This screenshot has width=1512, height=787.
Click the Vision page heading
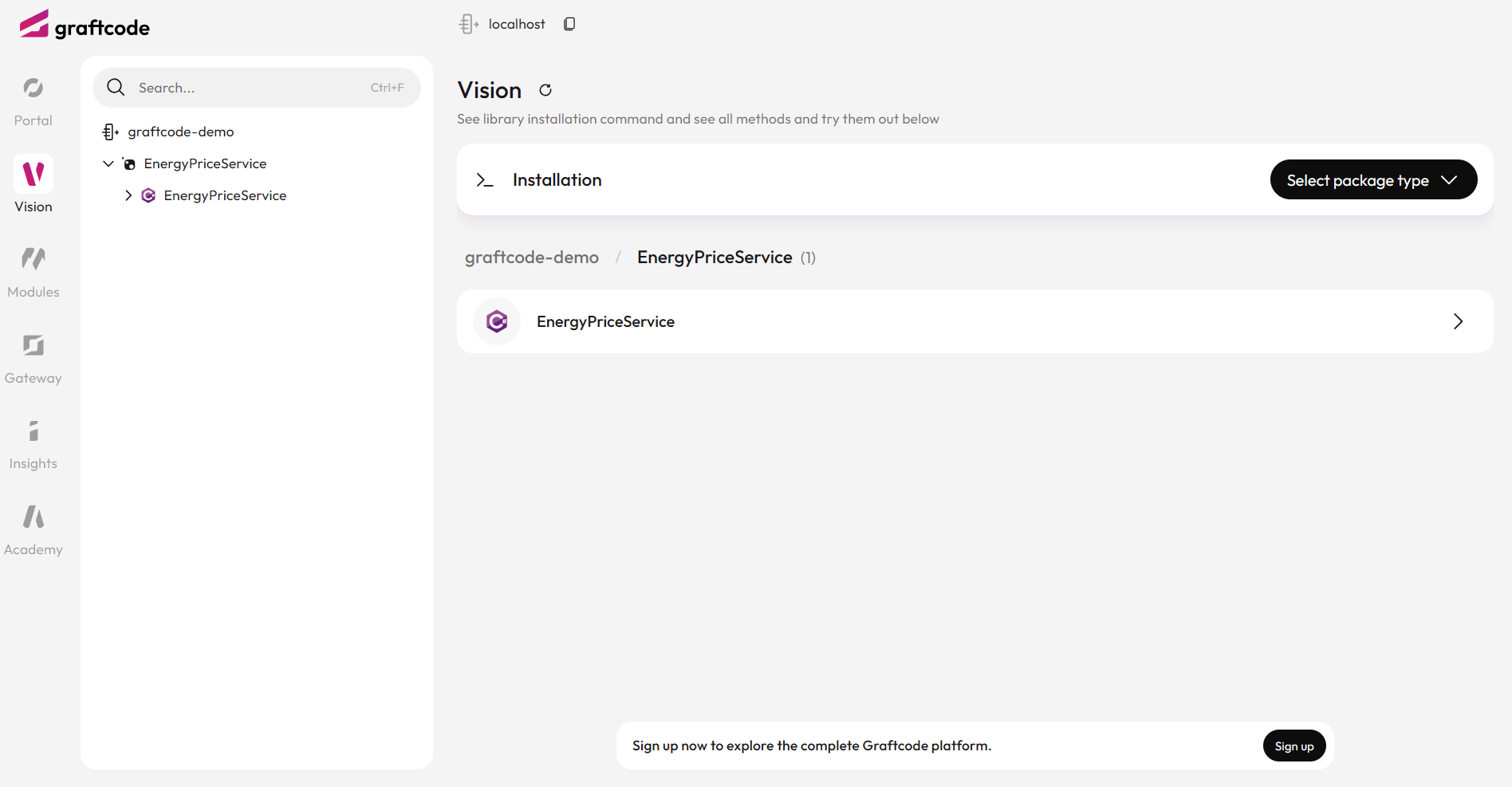[x=490, y=90]
